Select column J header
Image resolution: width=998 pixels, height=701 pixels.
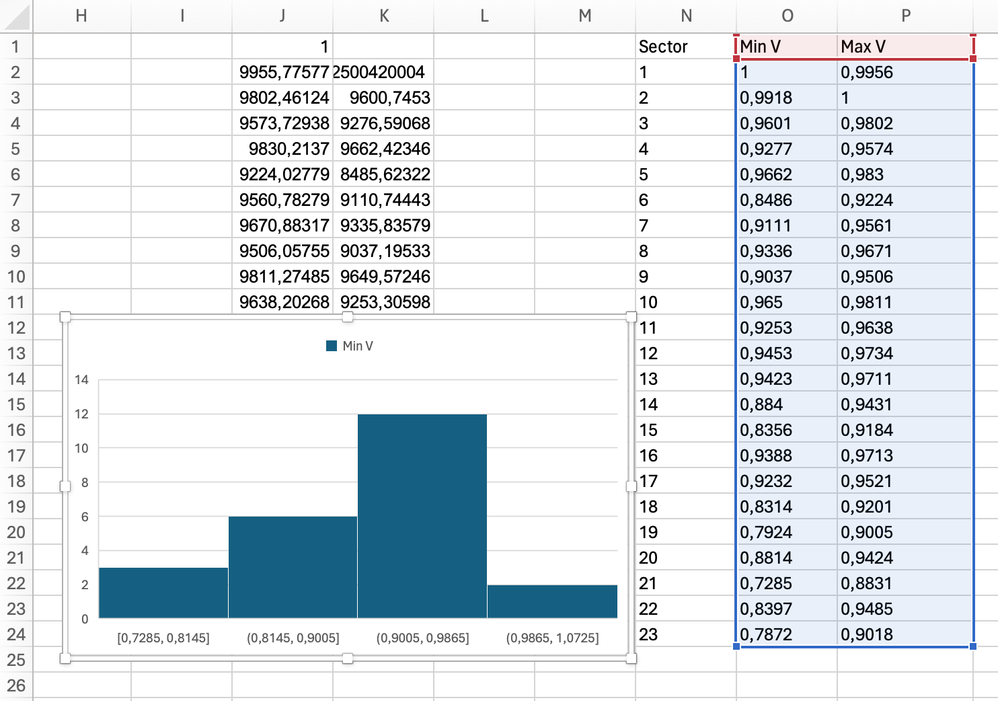point(283,16)
